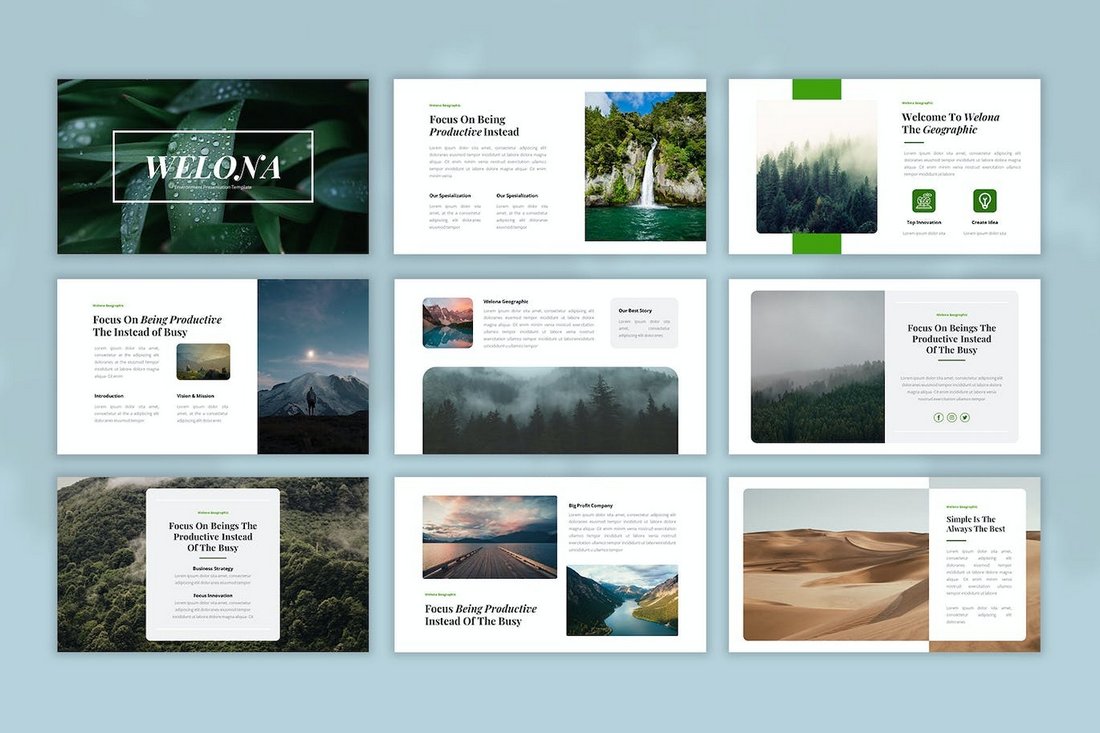Click heading 'Simple Is The Always The Best'
1100x733 pixels.
click(975, 524)
